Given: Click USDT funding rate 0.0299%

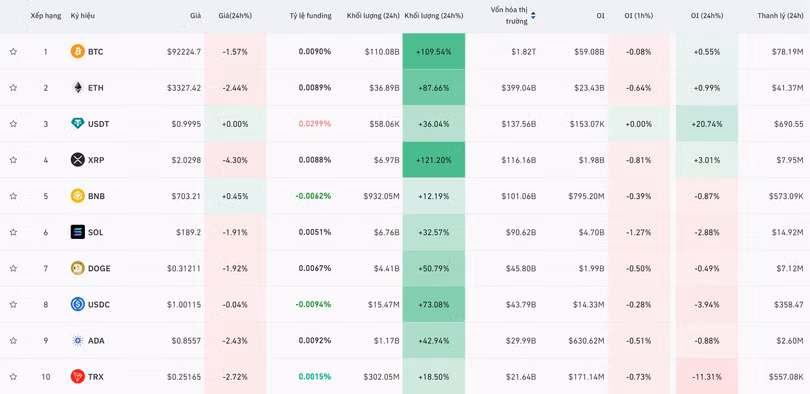Looking at the screenshot, I should [315, 124].
